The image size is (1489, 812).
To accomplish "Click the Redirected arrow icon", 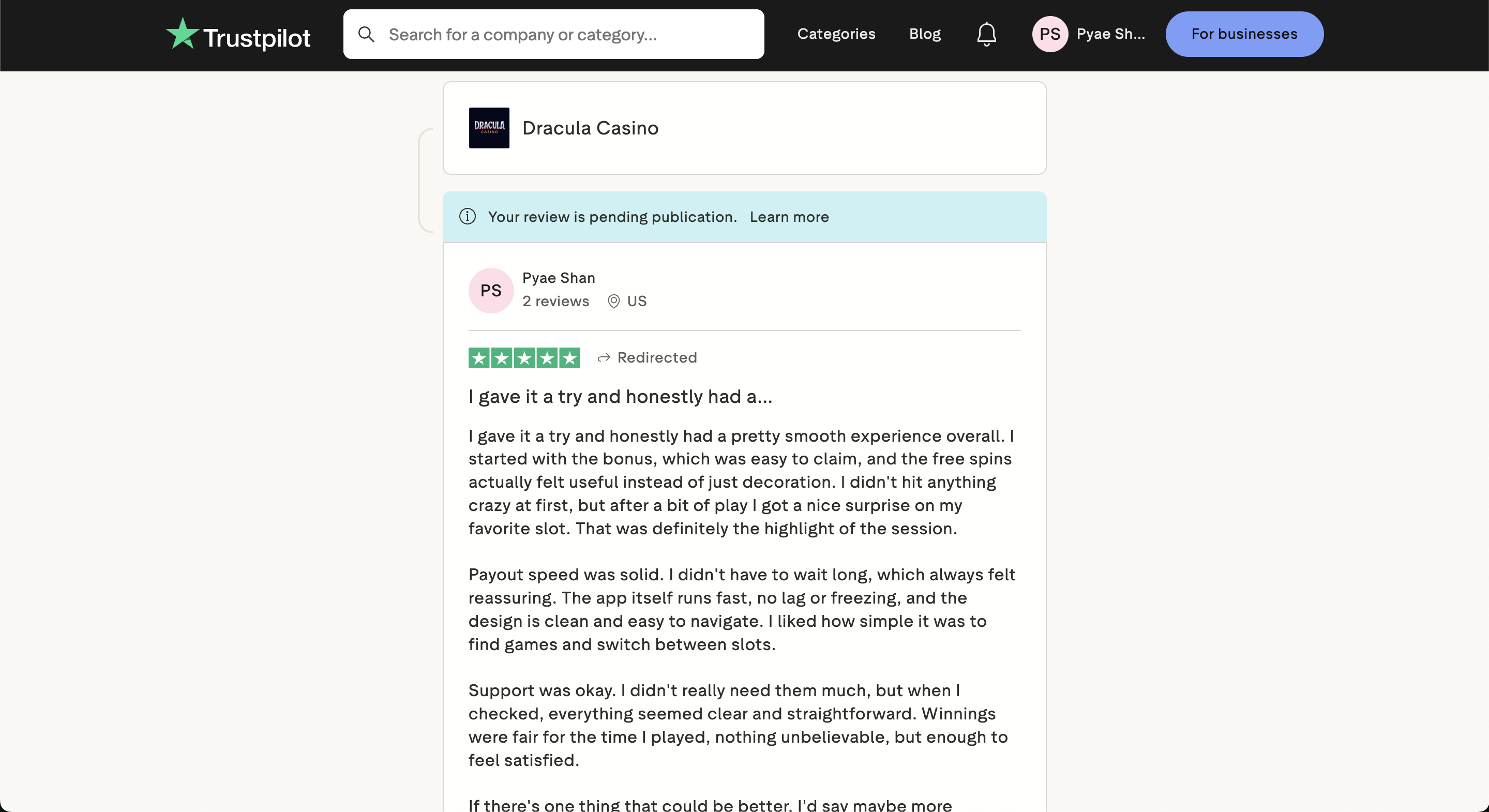I will click(604, 358).
